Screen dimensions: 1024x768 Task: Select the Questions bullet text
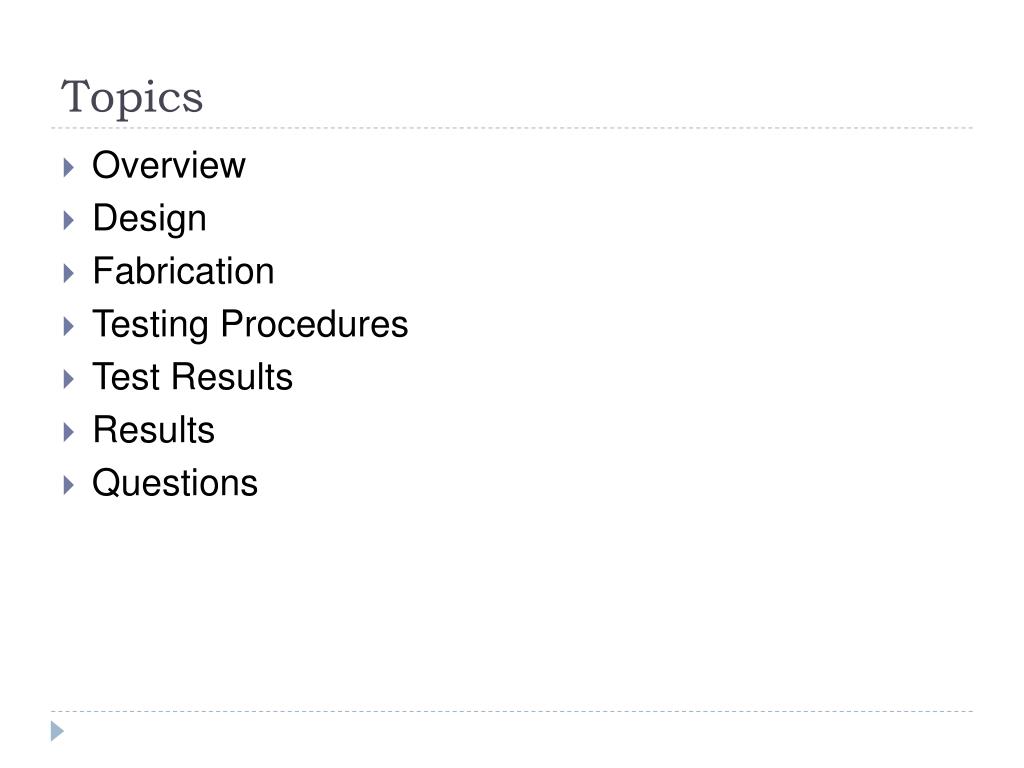pos(175,483)
